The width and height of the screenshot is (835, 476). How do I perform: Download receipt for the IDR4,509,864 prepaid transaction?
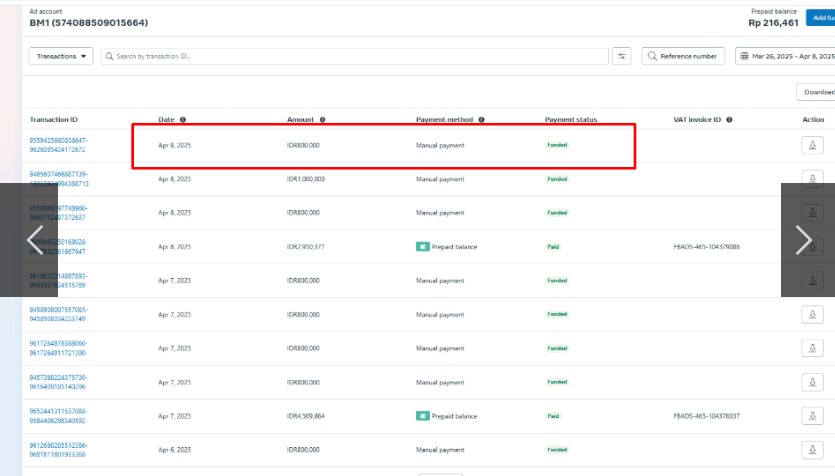[813, 416]
